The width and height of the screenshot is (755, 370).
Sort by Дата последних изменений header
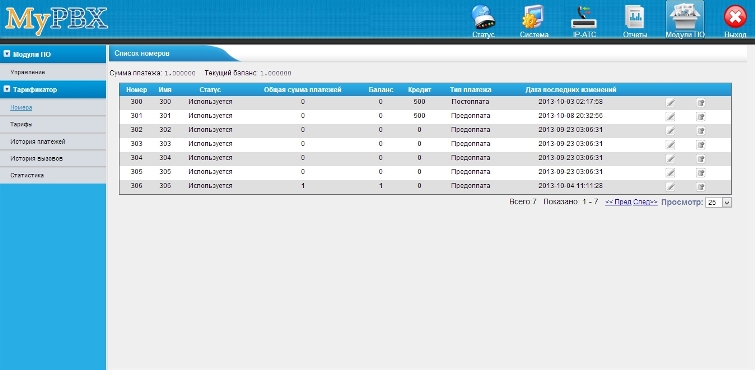(571, 90)
